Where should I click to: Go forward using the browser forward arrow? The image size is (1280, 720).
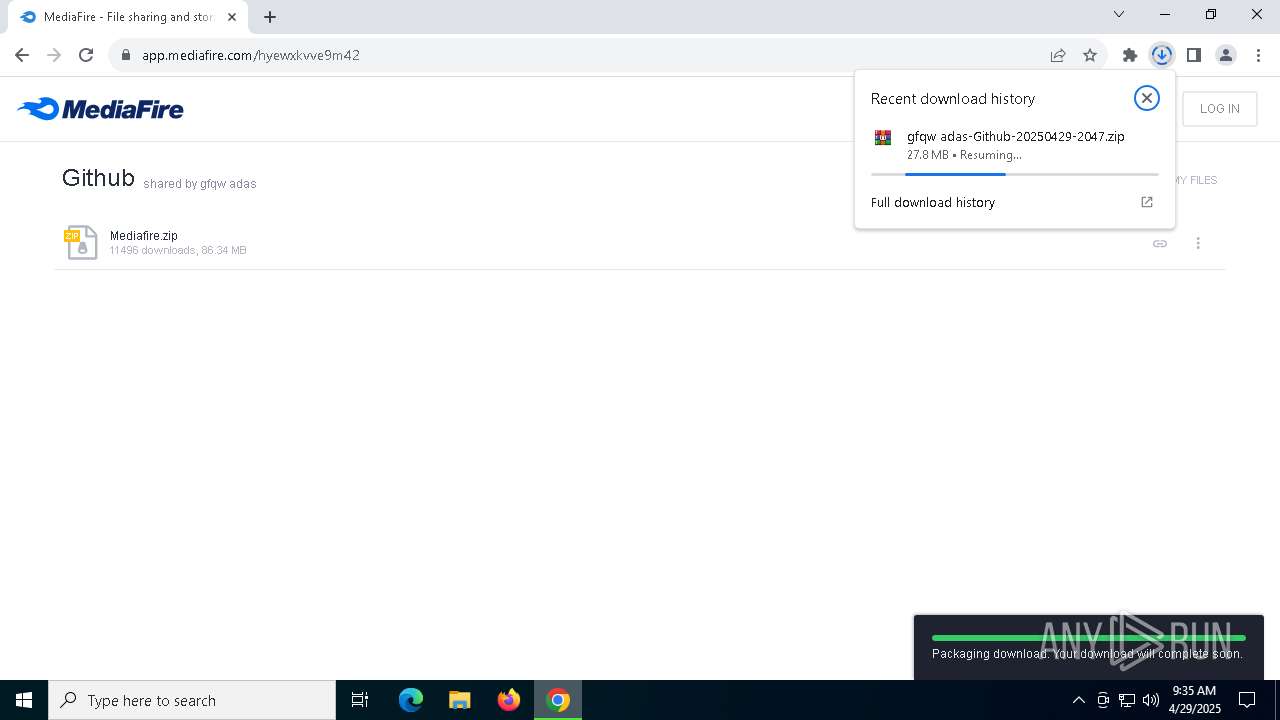point(54,55)
